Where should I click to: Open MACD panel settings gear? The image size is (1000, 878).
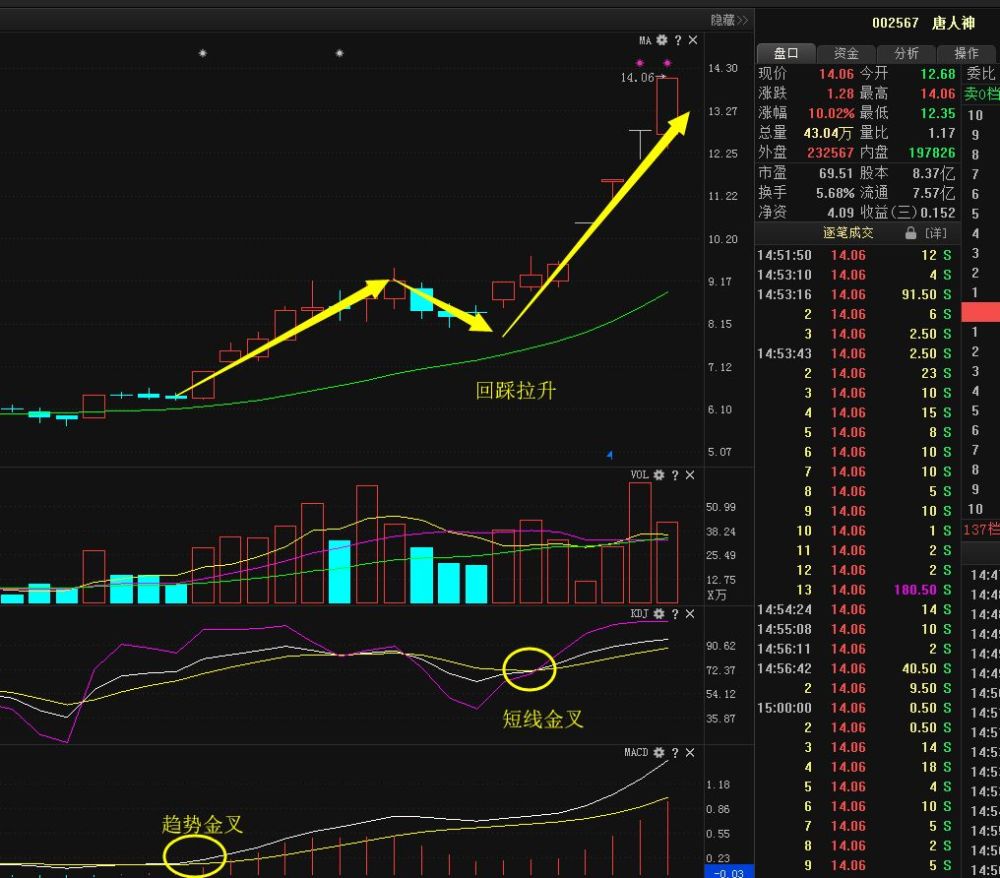click(659, 753)
